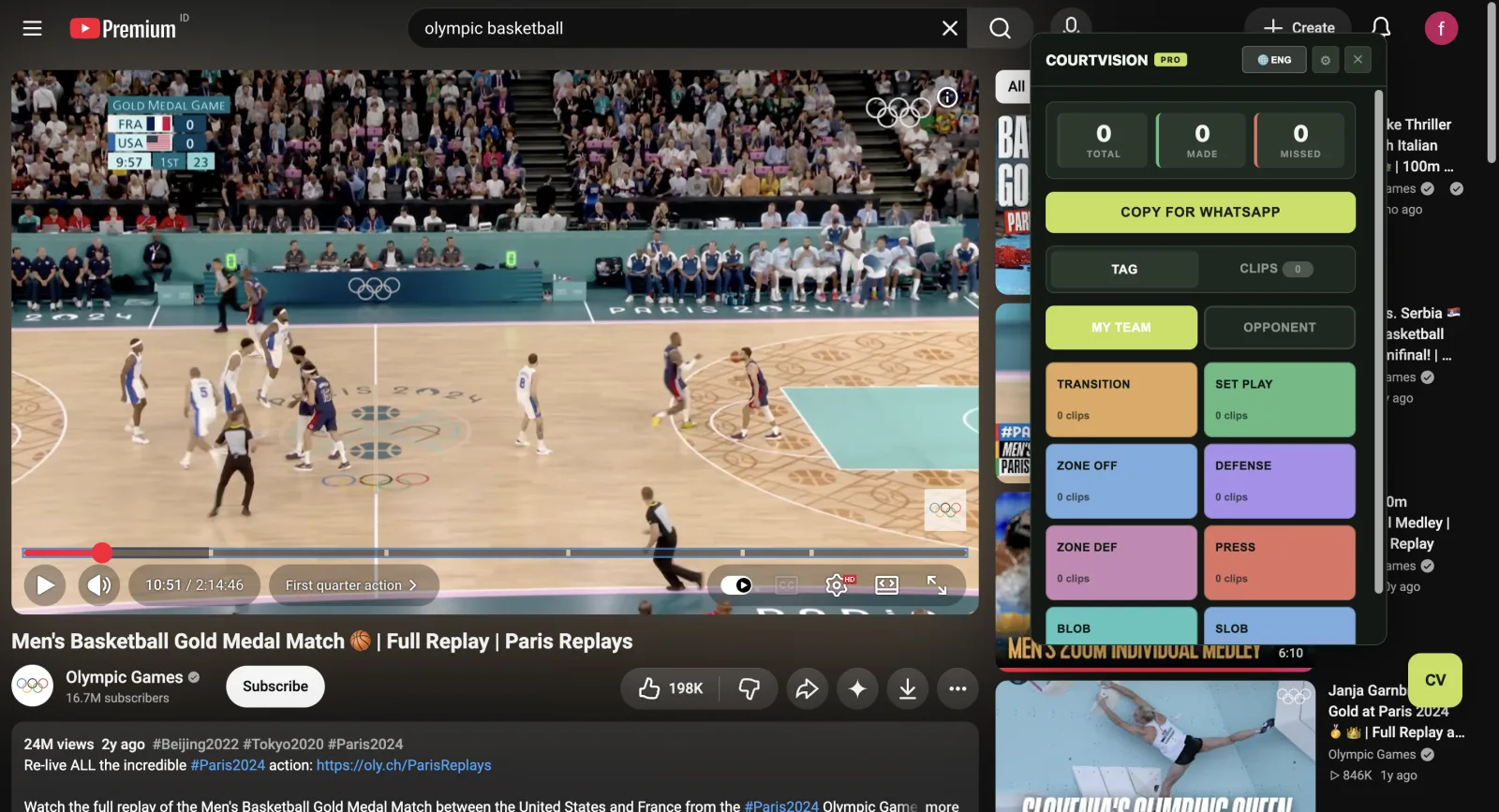Image resolution: width=1499 pixels, height=812 pixels.
Task: Open the Create button
Action: (1298, 27)
